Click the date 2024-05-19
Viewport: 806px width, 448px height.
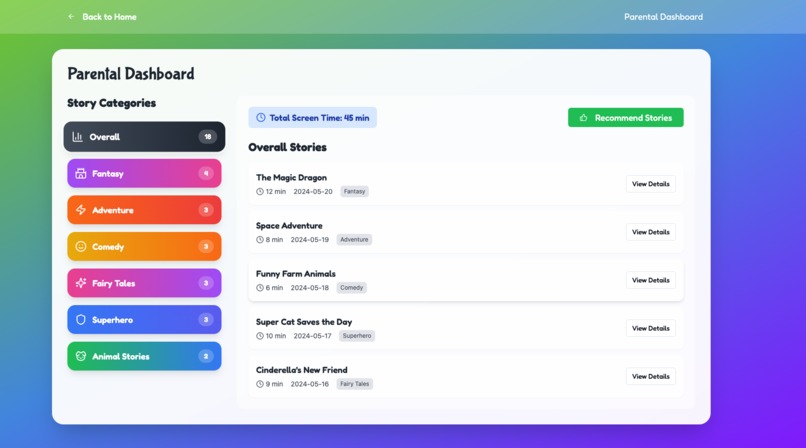[x=309, y=239]
